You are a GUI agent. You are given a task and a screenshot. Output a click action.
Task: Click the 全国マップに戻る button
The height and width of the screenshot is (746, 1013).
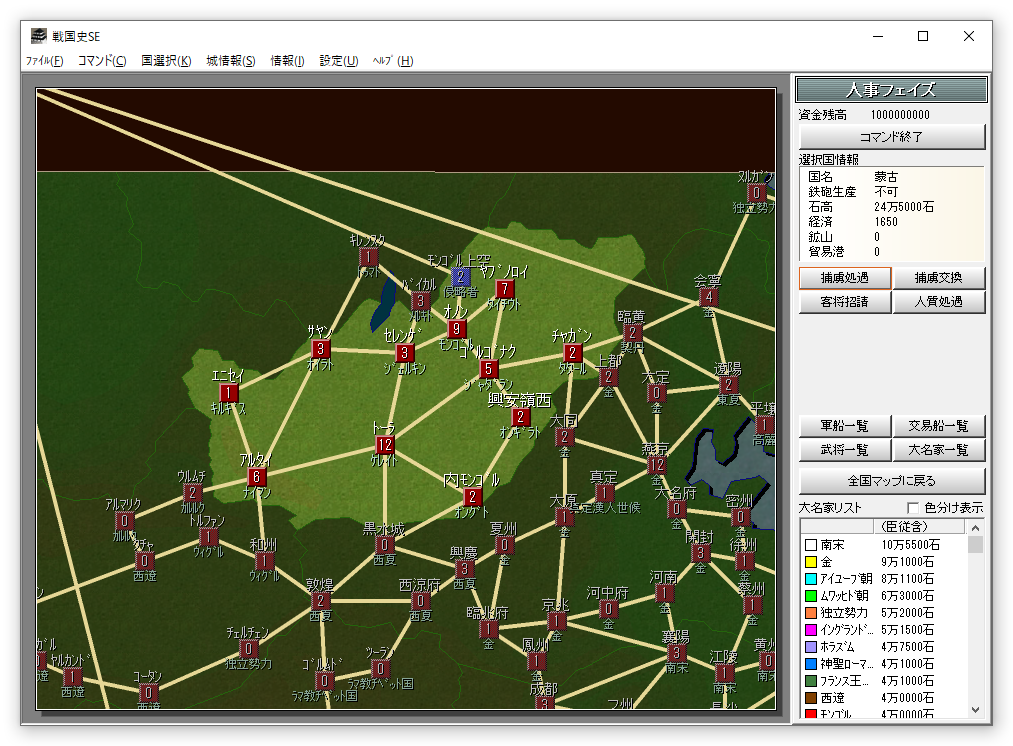pyautogui.click(x=892, y=480)
